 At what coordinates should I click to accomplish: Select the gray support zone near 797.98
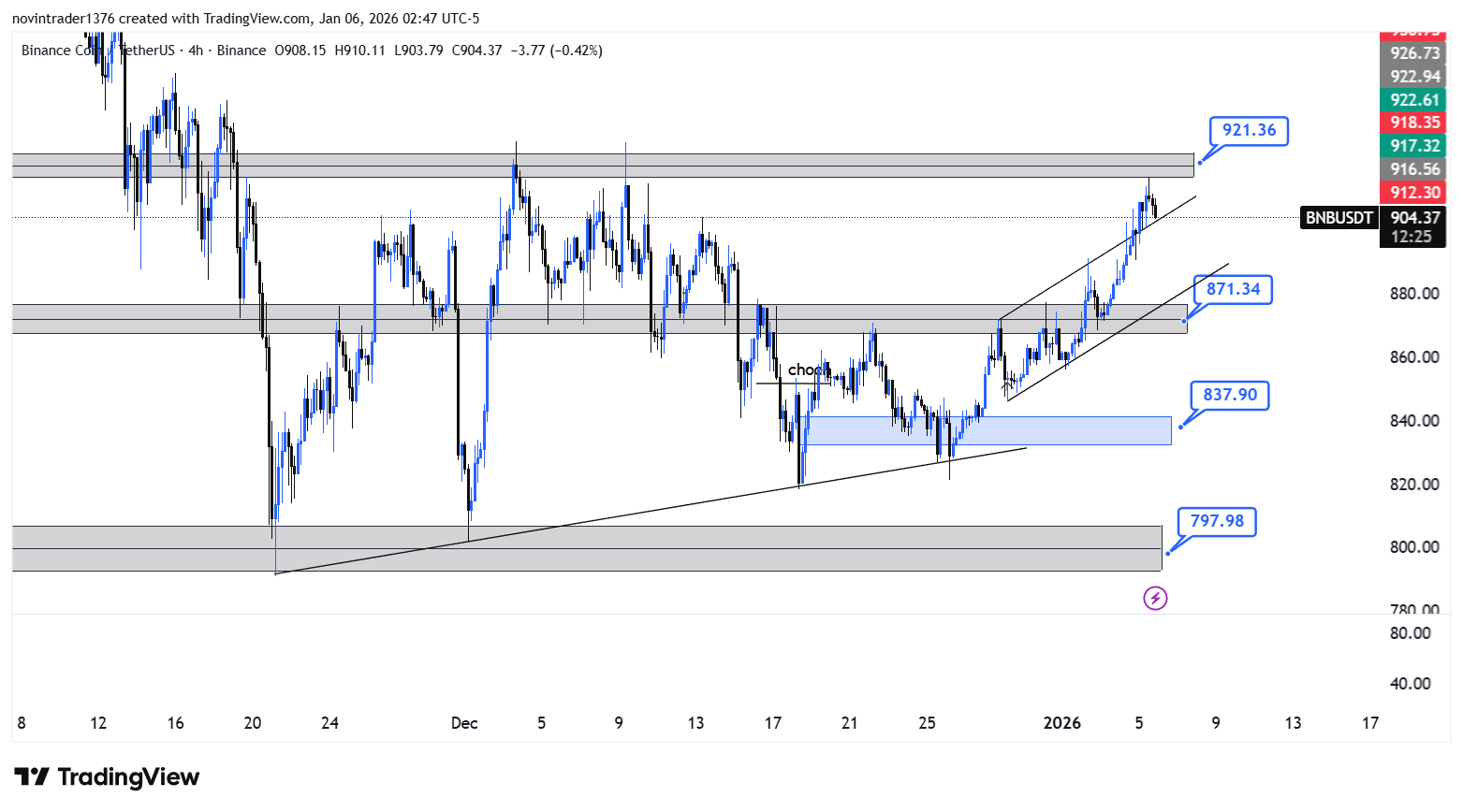point(587,548)
